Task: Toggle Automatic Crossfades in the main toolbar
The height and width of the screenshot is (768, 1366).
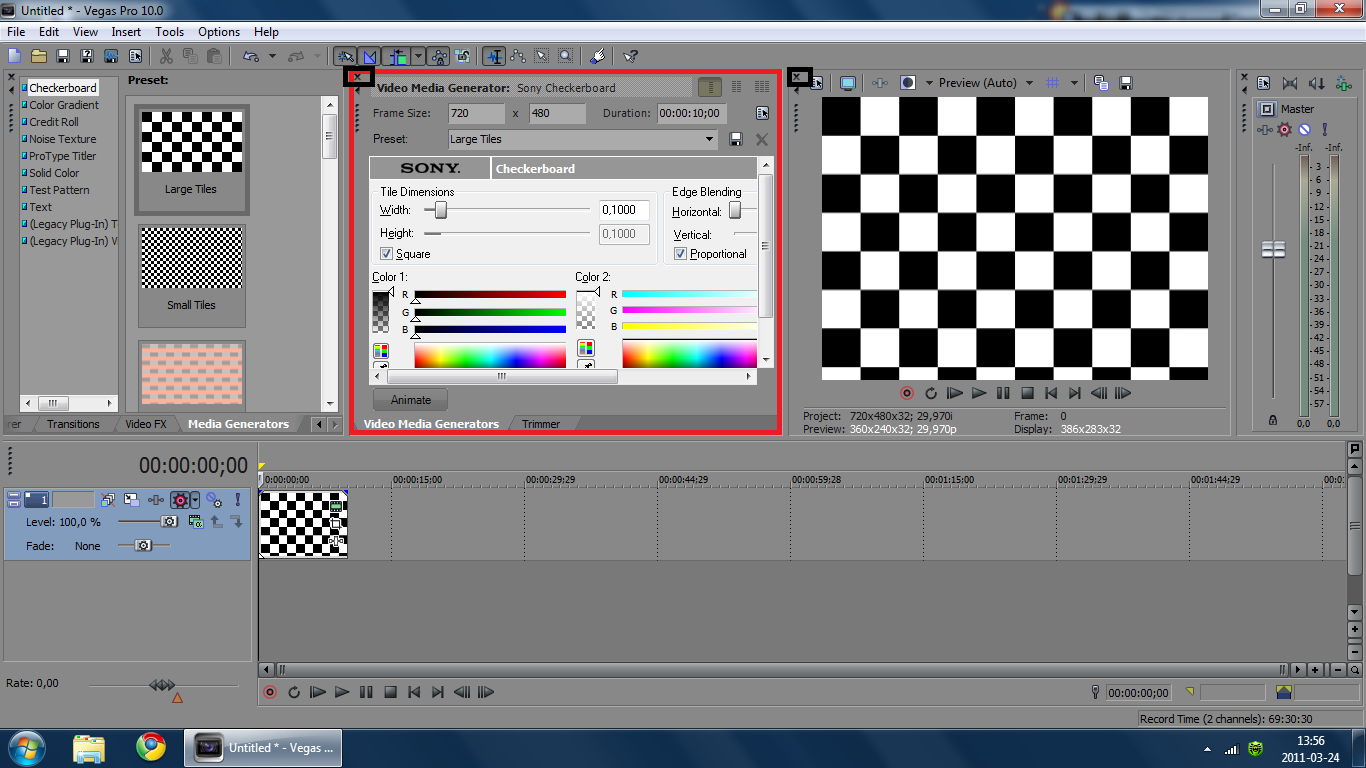Action: pyautogui.click(x=369, y=56)
